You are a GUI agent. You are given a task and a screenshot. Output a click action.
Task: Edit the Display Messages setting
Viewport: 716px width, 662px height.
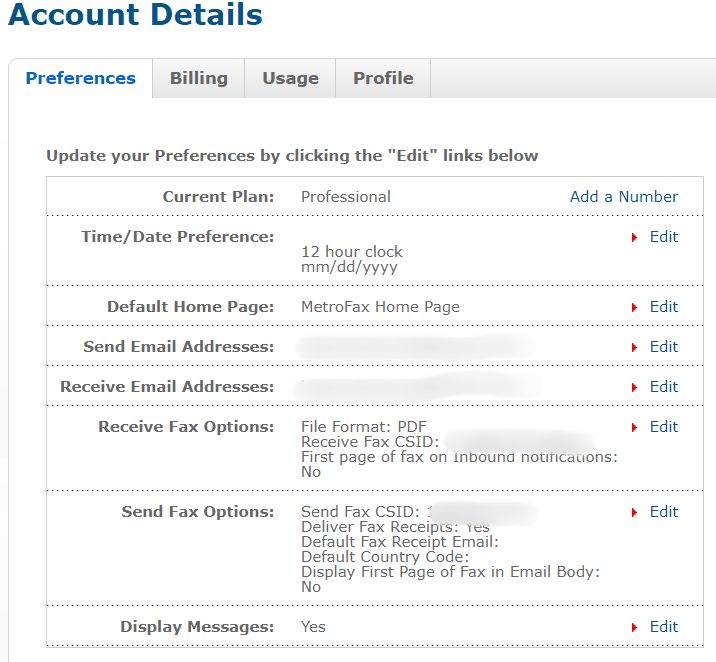point(664,627)
